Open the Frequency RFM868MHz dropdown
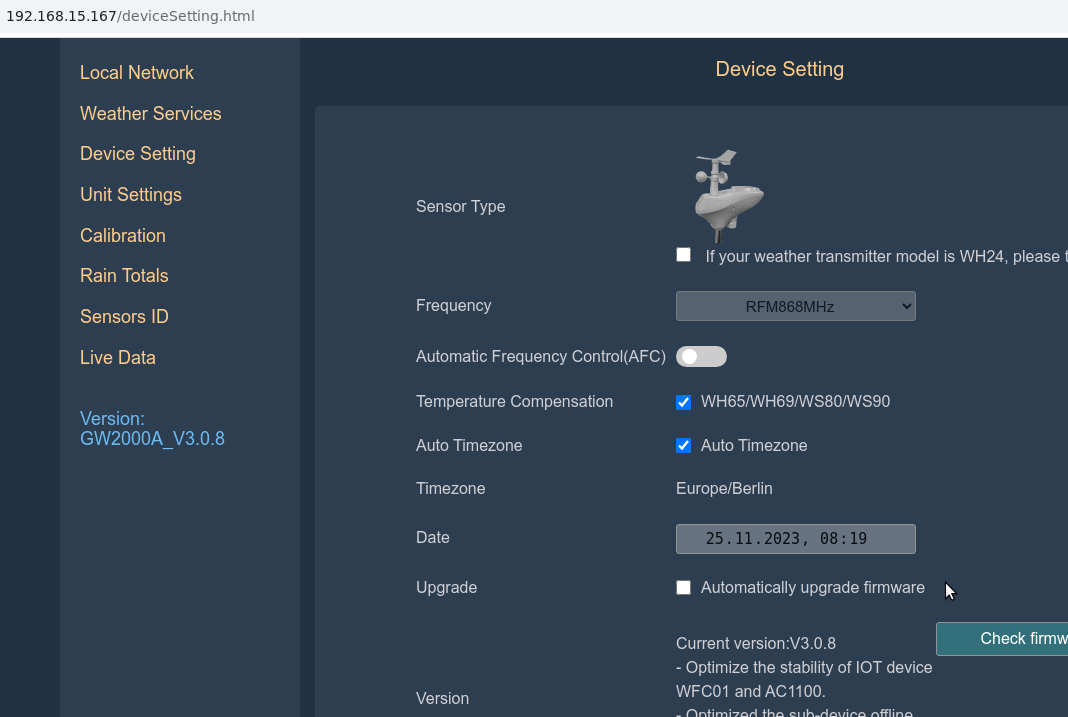 (x=796, y=306)
